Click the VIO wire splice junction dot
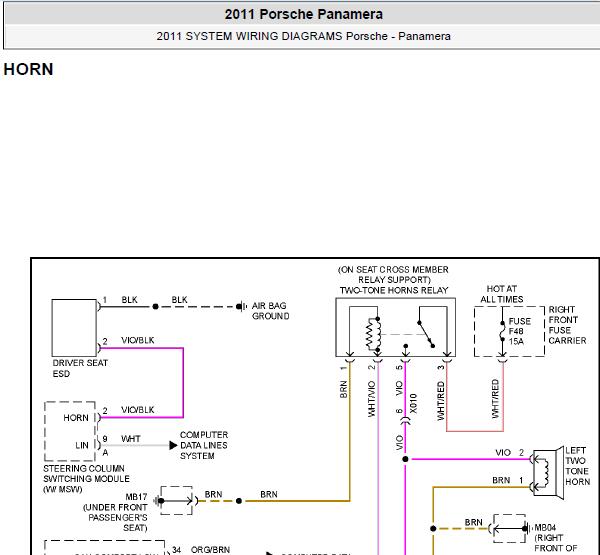The height and width of the screenshot is (555, 600). tap(406, 459)
